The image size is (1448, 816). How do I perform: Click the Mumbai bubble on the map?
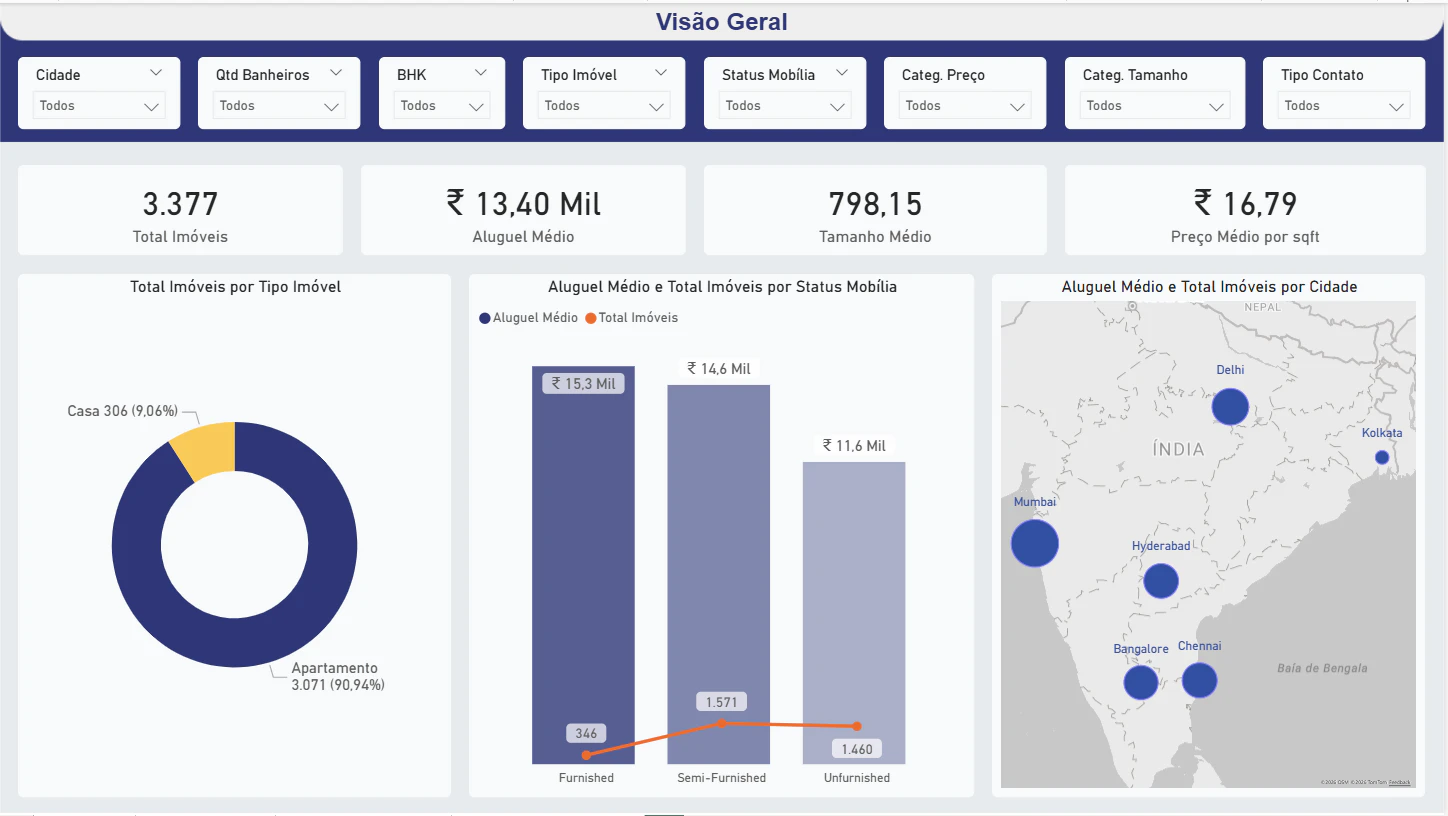tap(1035, 543)
